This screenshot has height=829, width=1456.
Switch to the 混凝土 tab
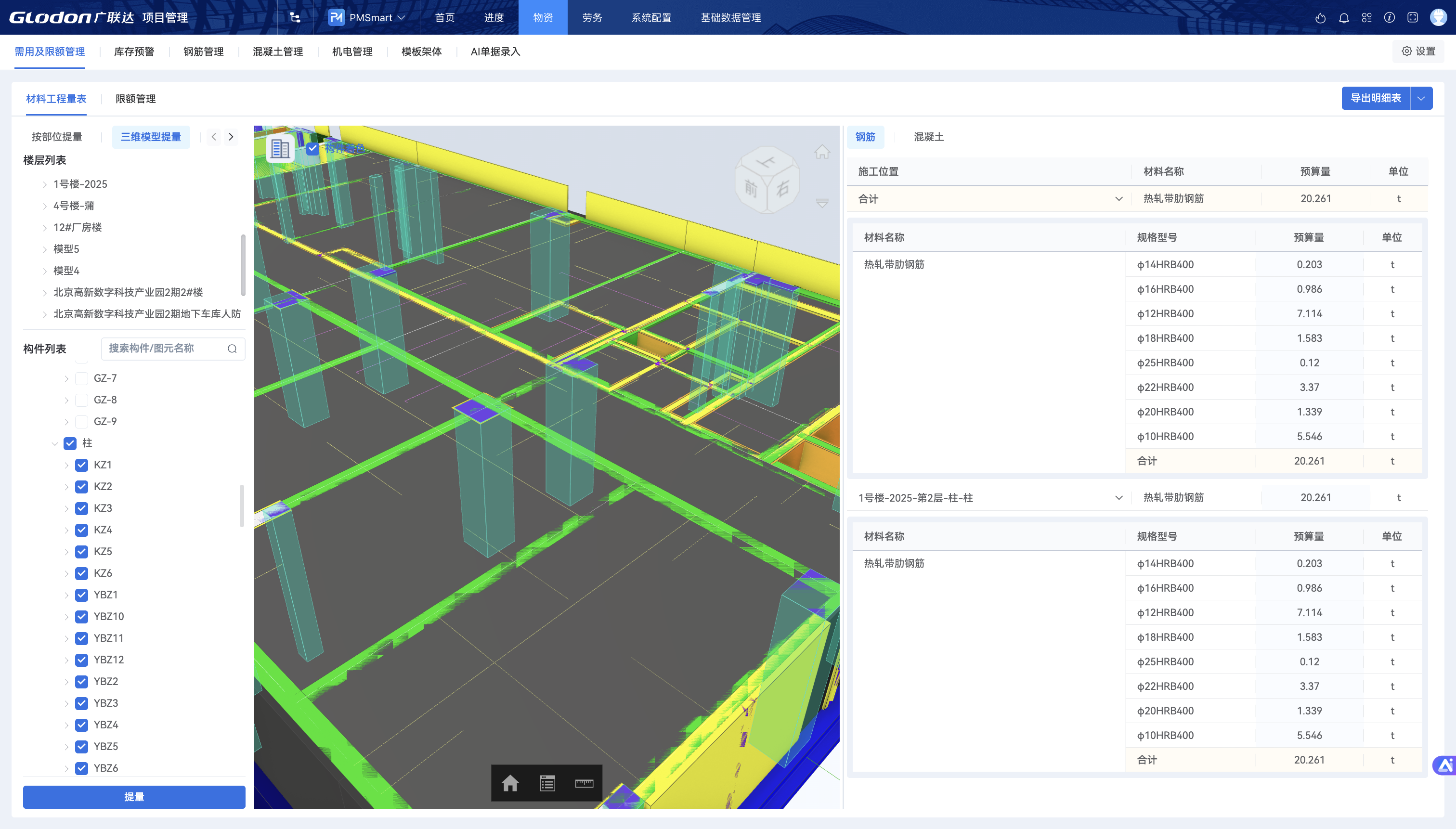point(928,137)
